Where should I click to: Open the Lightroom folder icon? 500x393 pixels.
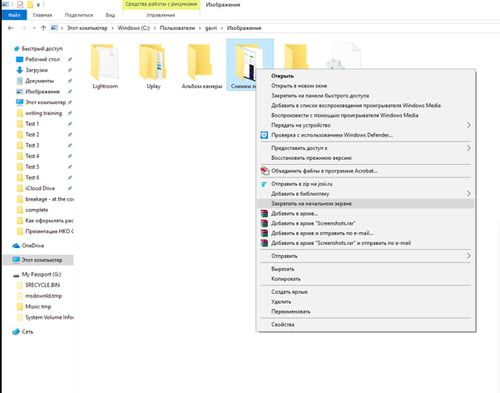click(x=105, y=62)
